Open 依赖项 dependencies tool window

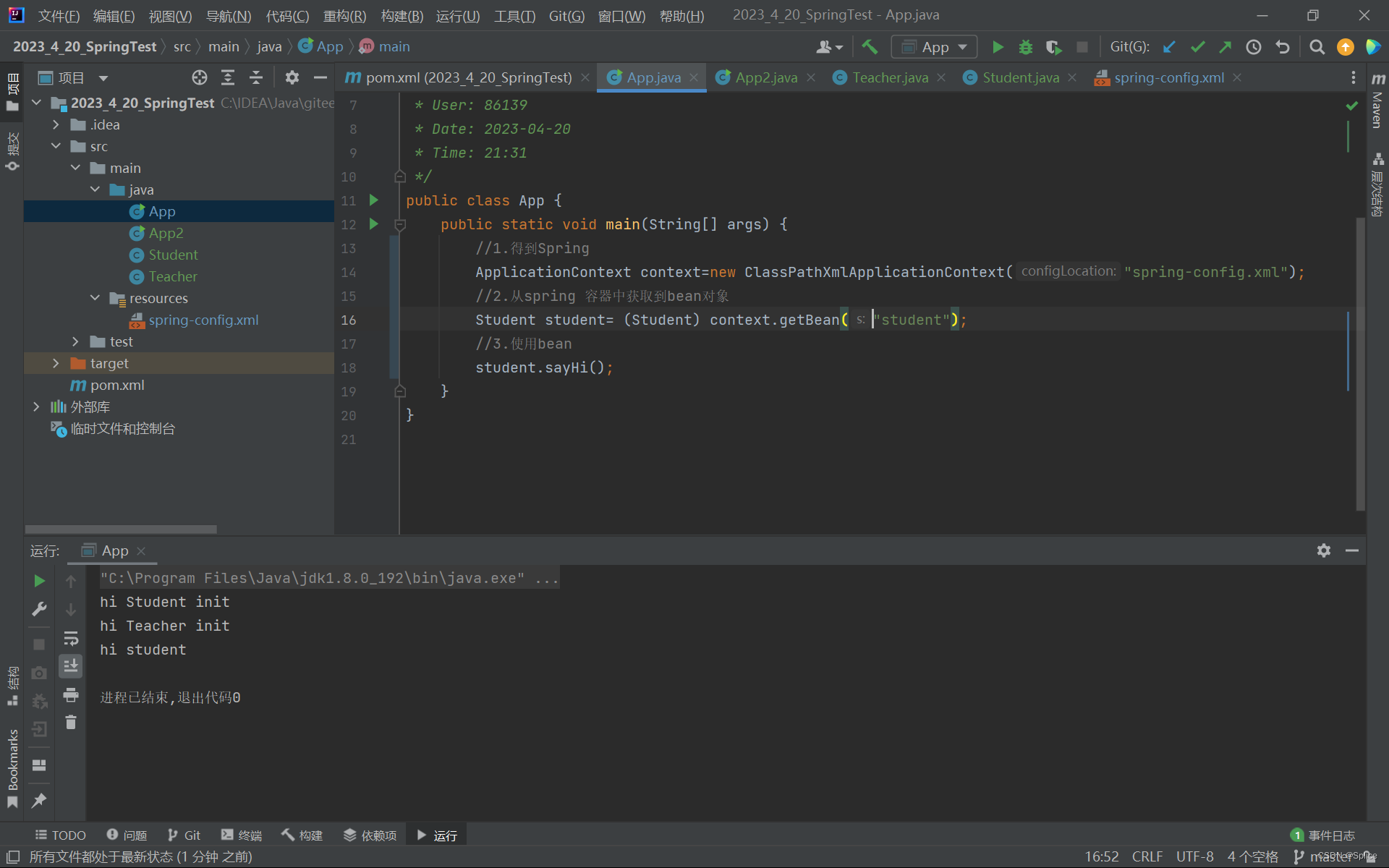coord(370,835)
